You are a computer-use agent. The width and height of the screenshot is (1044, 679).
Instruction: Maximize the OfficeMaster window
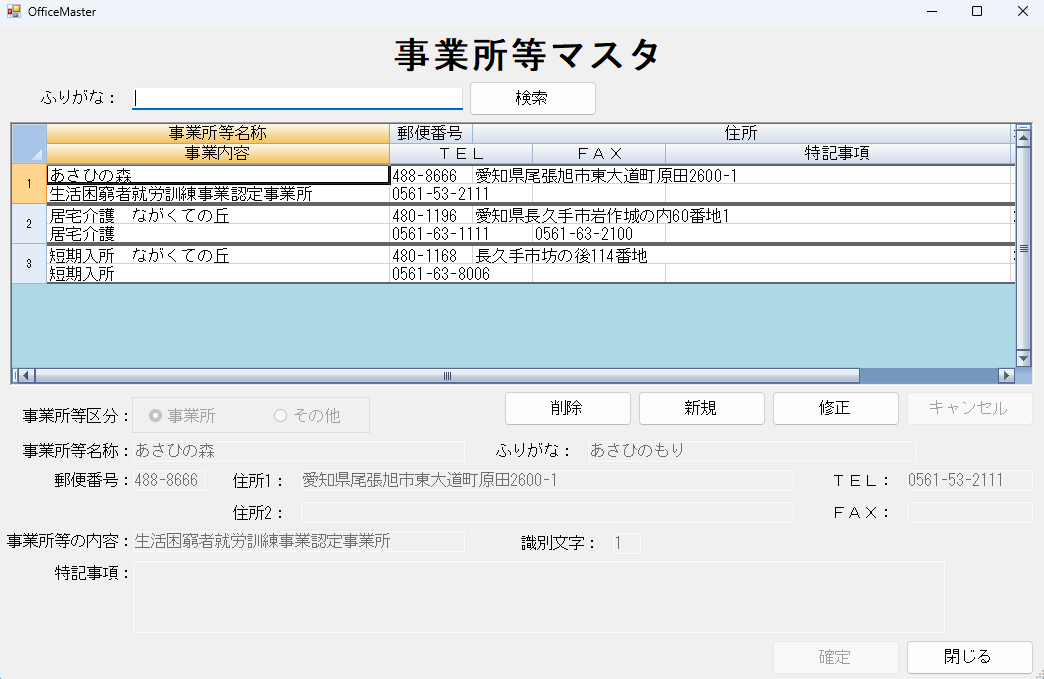[x=977, y=11]
